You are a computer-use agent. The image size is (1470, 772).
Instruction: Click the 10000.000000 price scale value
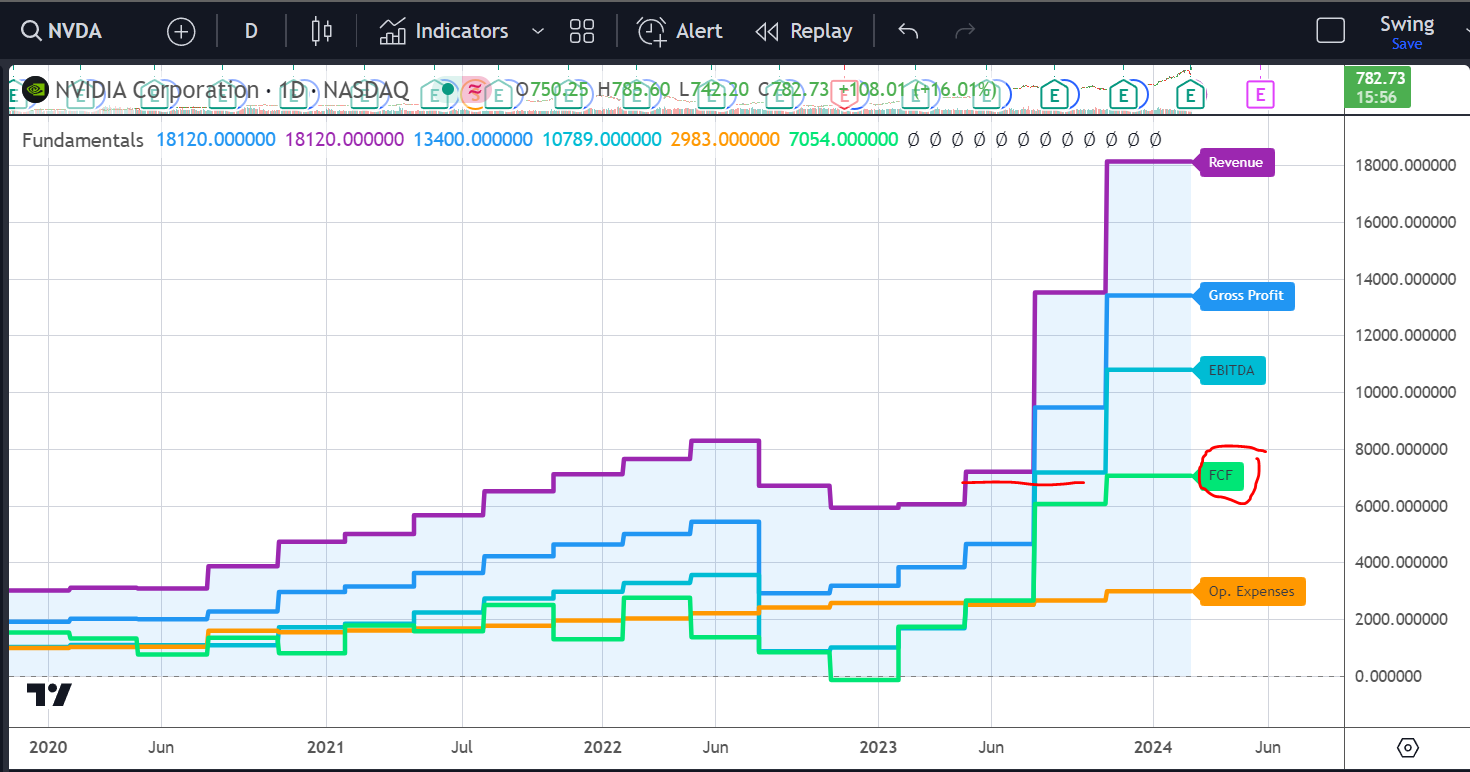pyautogui.click(x=1405, y=392)
